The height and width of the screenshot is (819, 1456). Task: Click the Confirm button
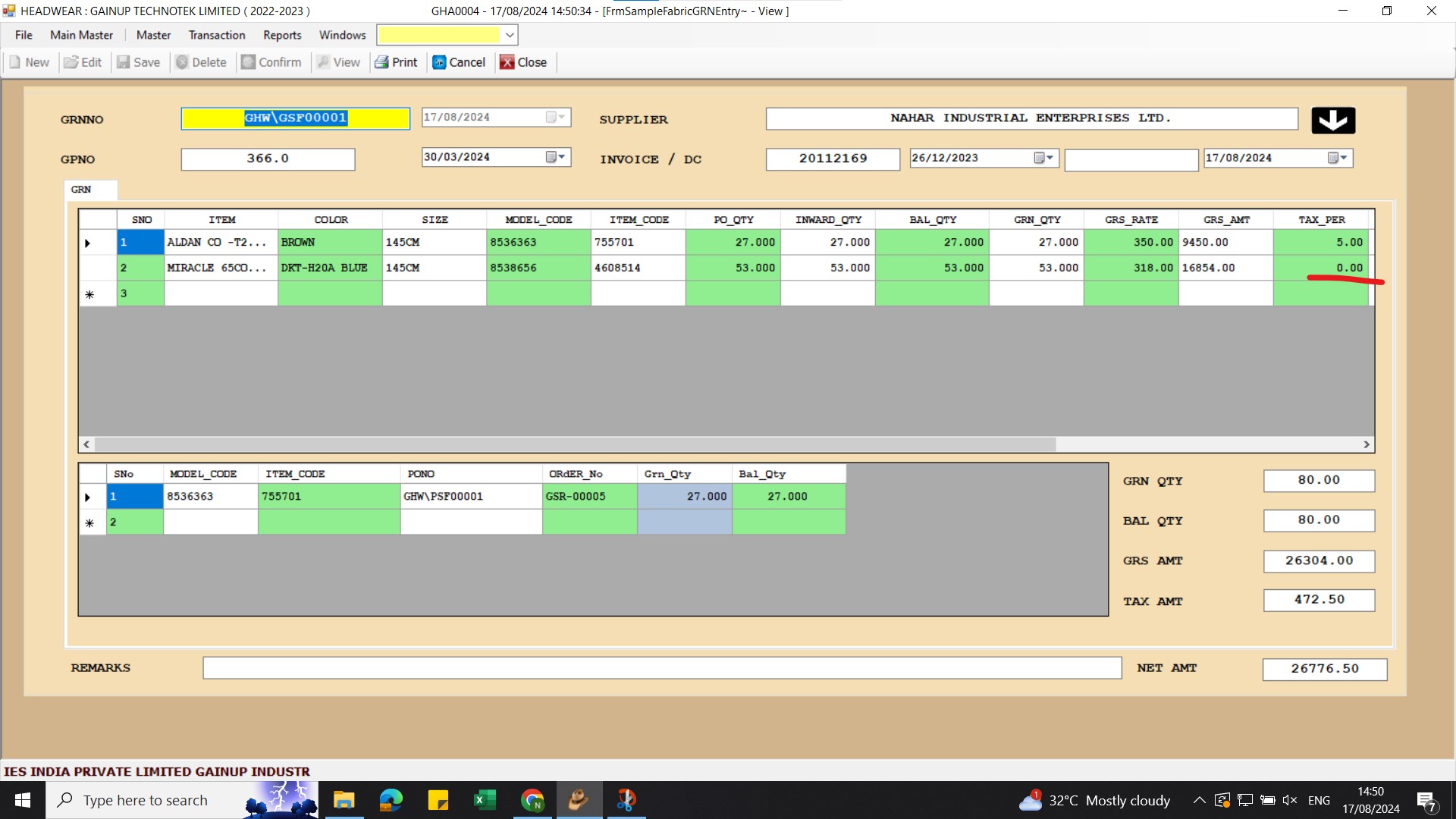(x=271, y=62)
